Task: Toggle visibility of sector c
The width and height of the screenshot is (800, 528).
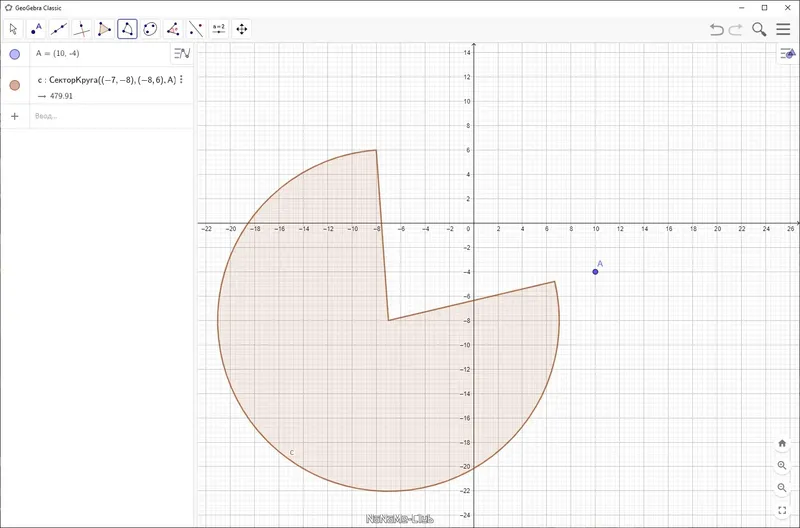Action: (15, 85)
